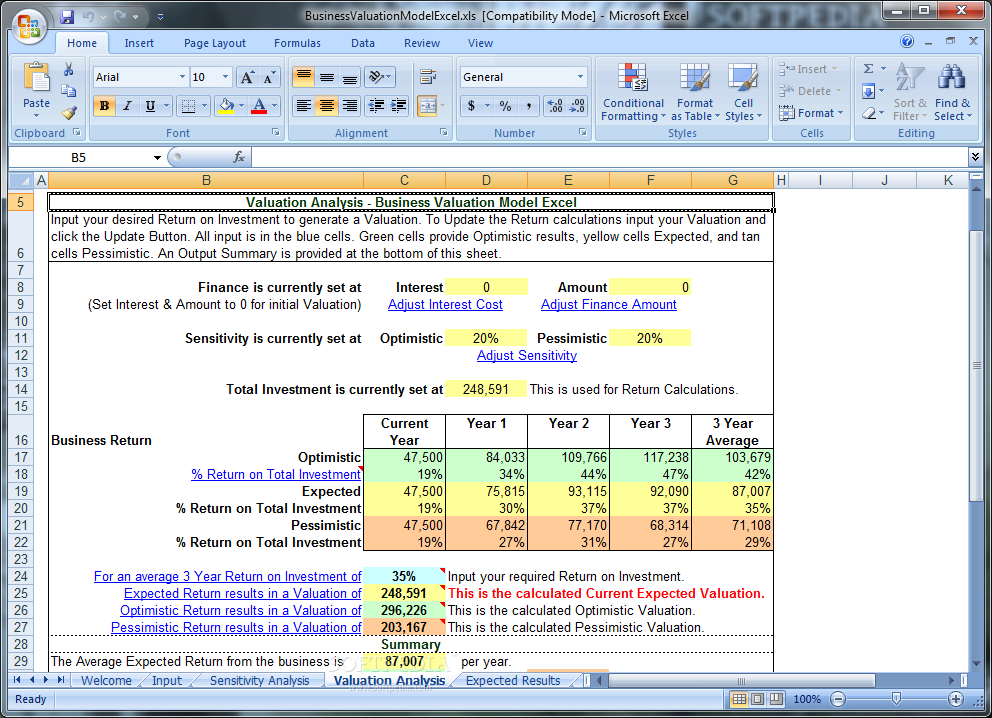The width and height of the screenshot is (992, 718).
Task: Open the Arial font name dropdown
Action: point(182,77)
